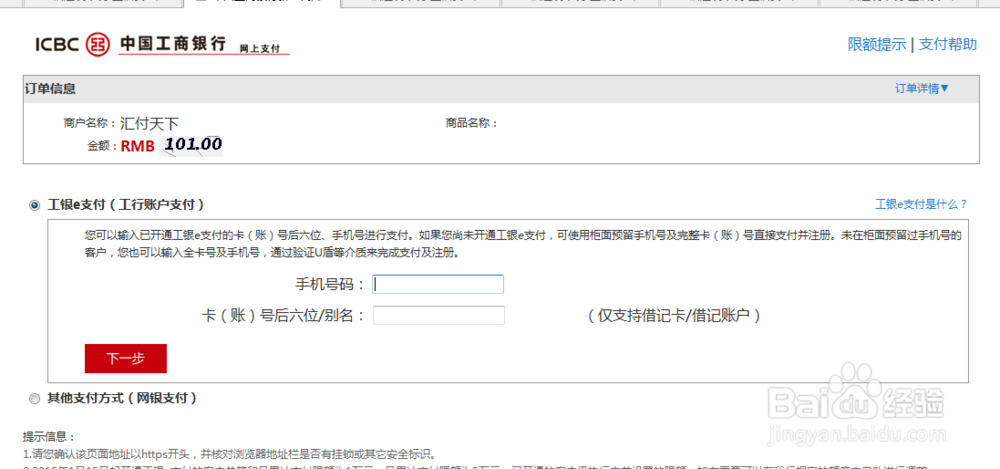
Task: Open the 限额提示 link
Action: click(x=876, y=44)
